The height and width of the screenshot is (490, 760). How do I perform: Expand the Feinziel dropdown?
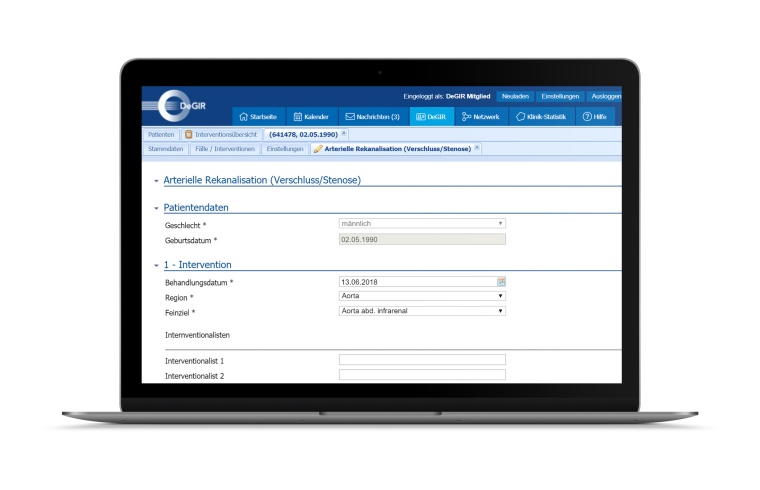422,311
